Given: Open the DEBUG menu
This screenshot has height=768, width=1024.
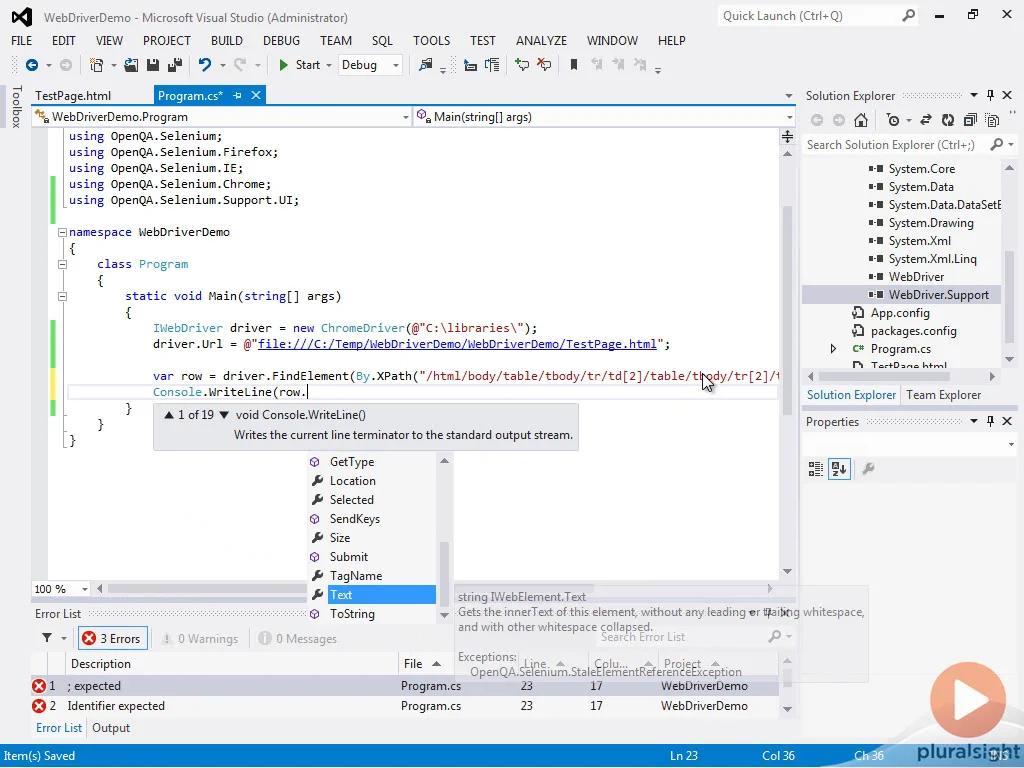Looking at the screenshot, I should pyautogui.click(x=281, y=40).
